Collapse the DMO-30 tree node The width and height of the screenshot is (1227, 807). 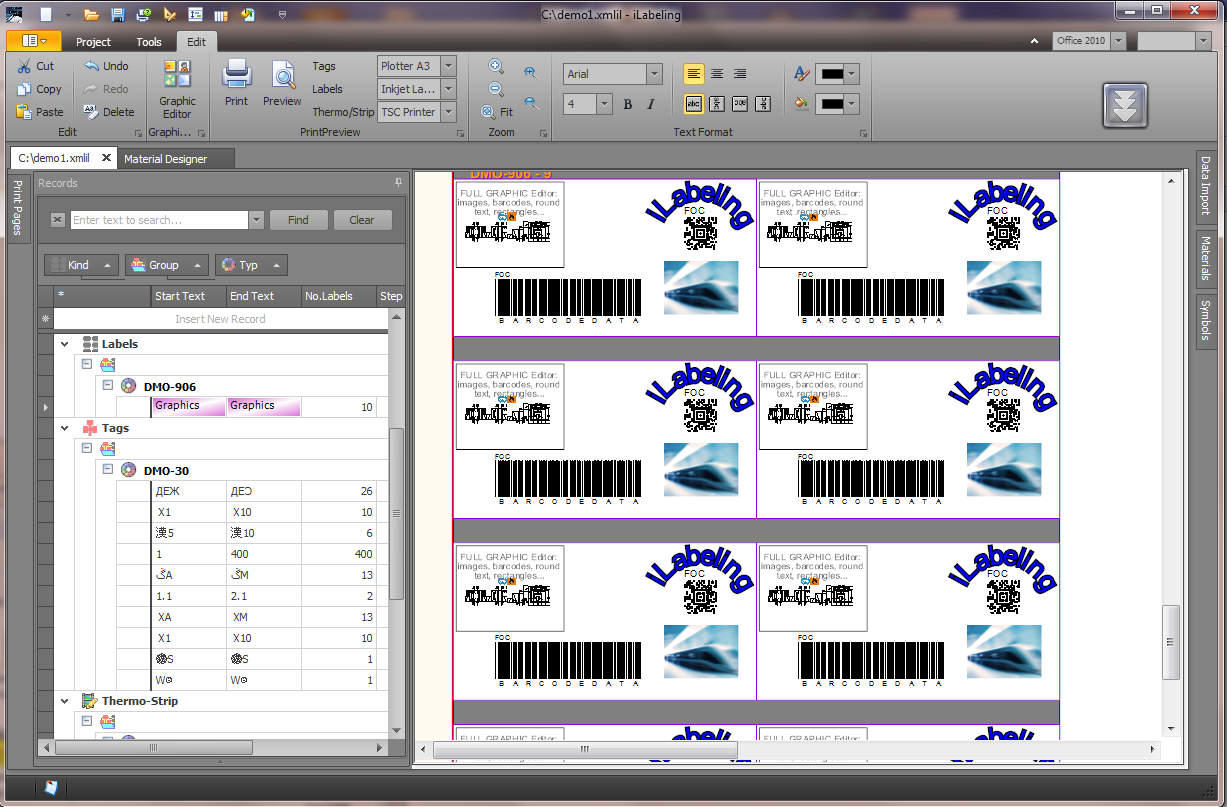click(x=108, y=470)
